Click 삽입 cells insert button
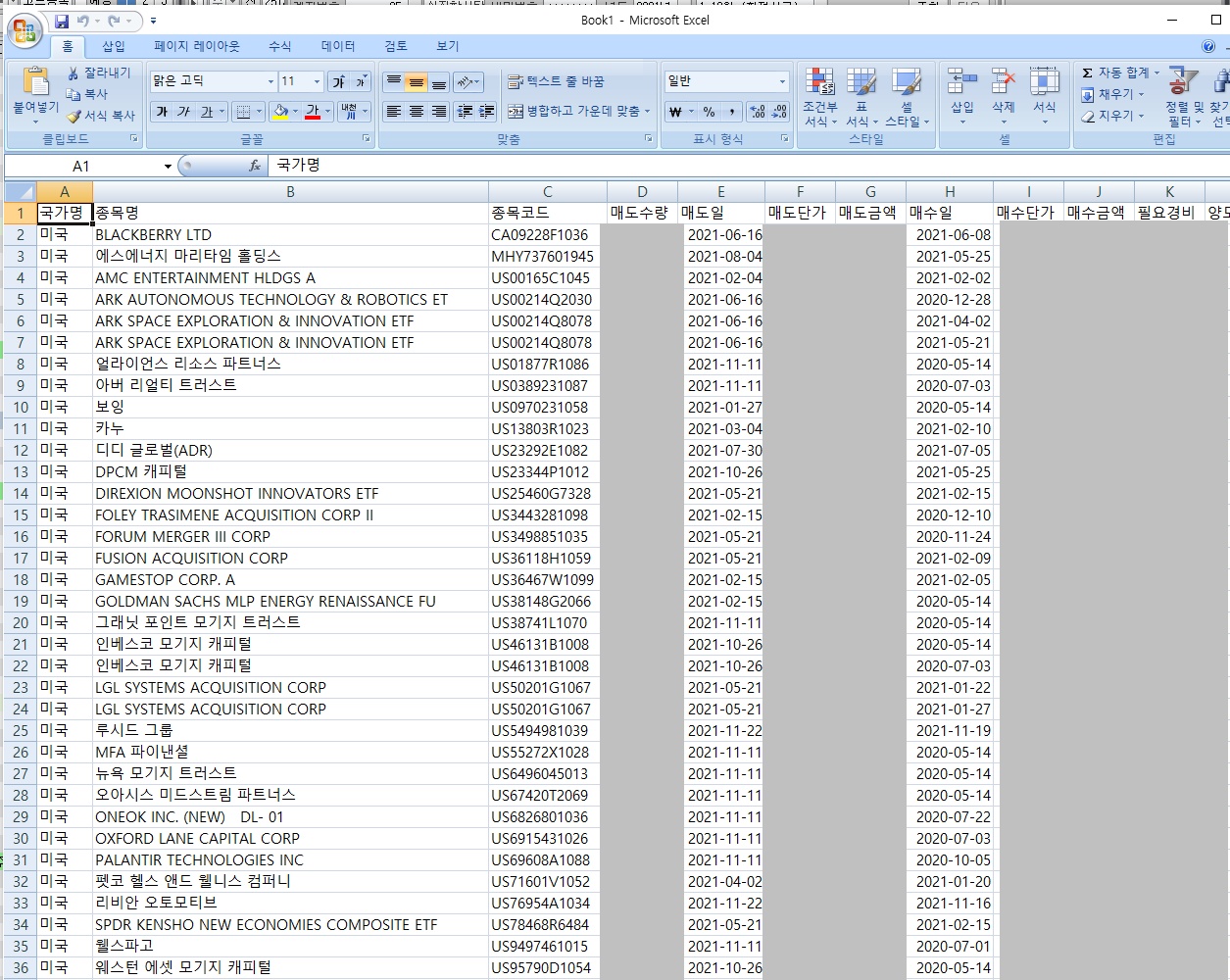 962,96
